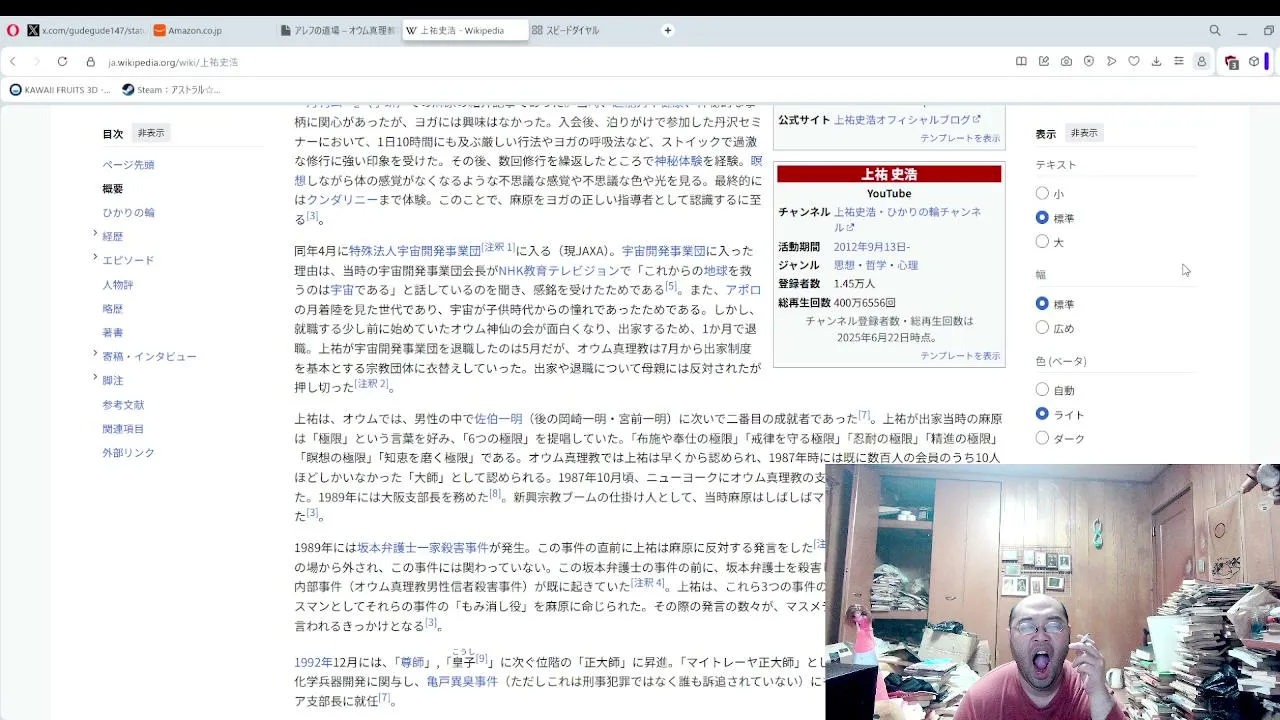Jump to the 概要 section

(113, 189)
